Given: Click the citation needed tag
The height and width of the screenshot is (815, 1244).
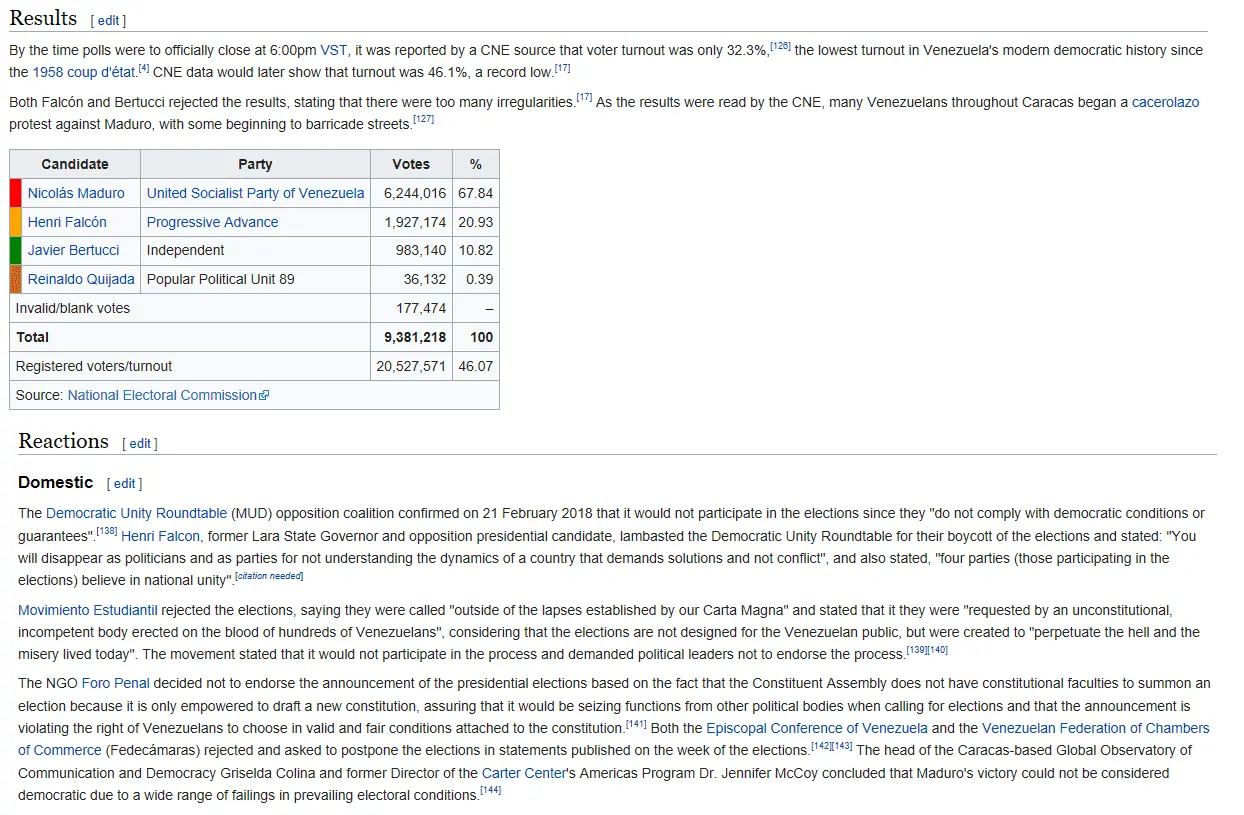Looking at the screenshot, I should (x=269, y=575).
